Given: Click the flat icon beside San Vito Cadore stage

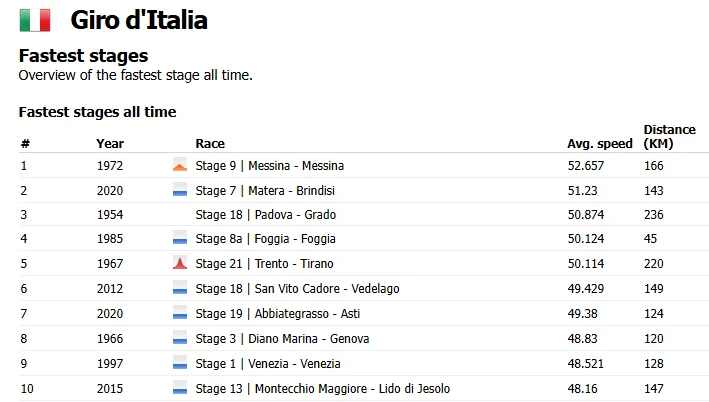Looking at the screenshot, I should (180, 288).
